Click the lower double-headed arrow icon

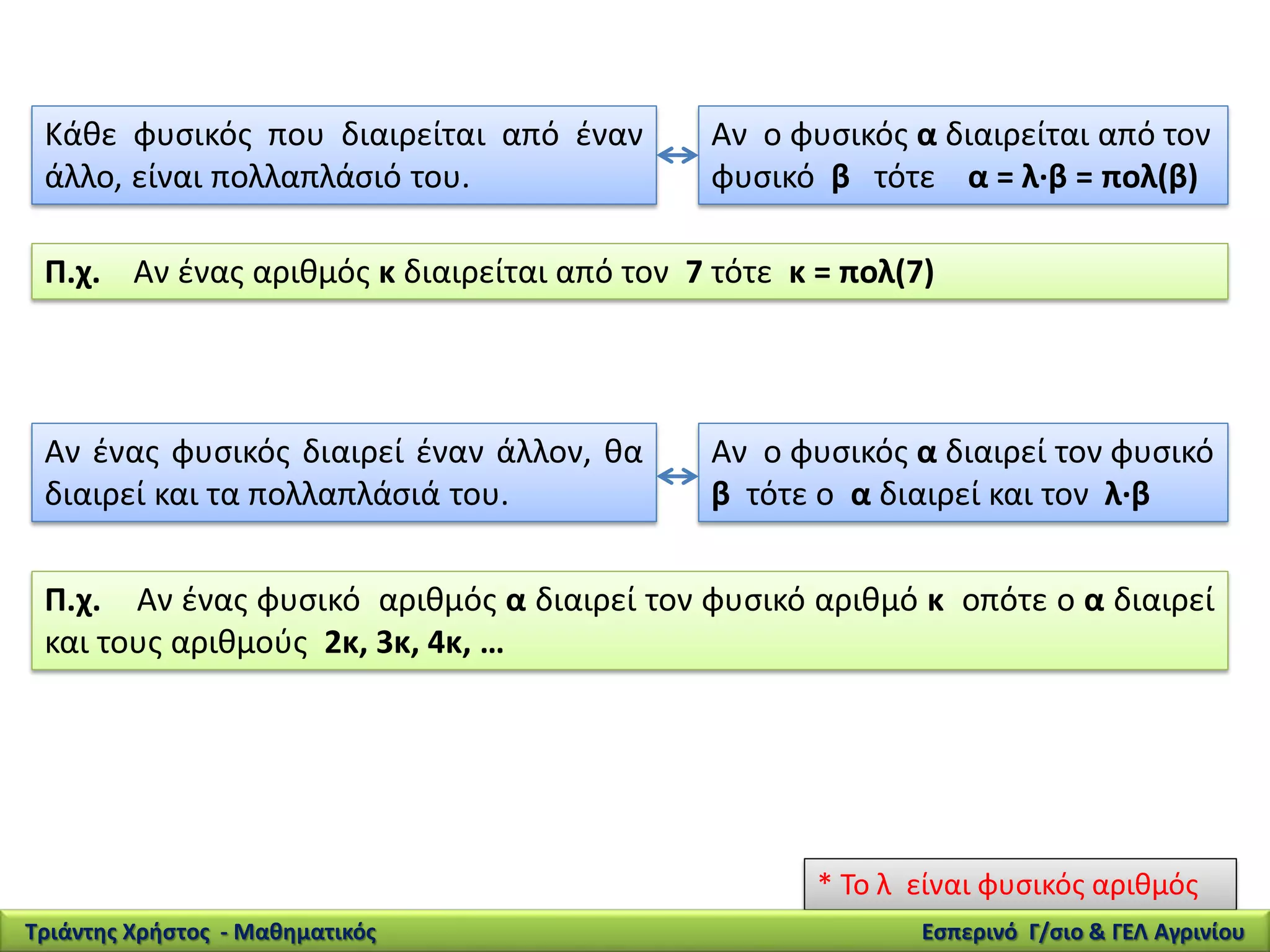[677, 477]
